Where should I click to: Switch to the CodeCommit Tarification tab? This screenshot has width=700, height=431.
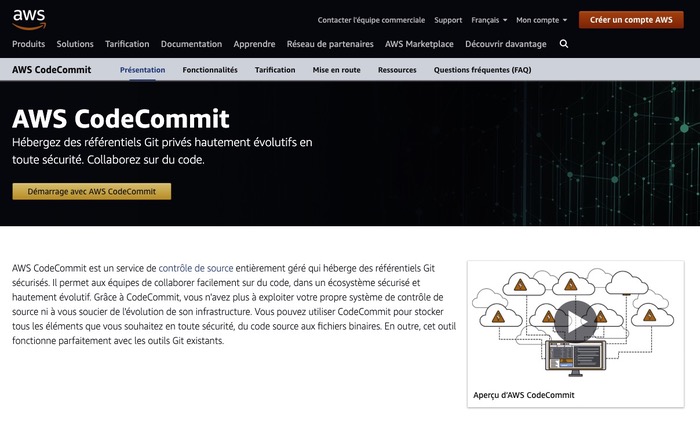pos(275,70)
